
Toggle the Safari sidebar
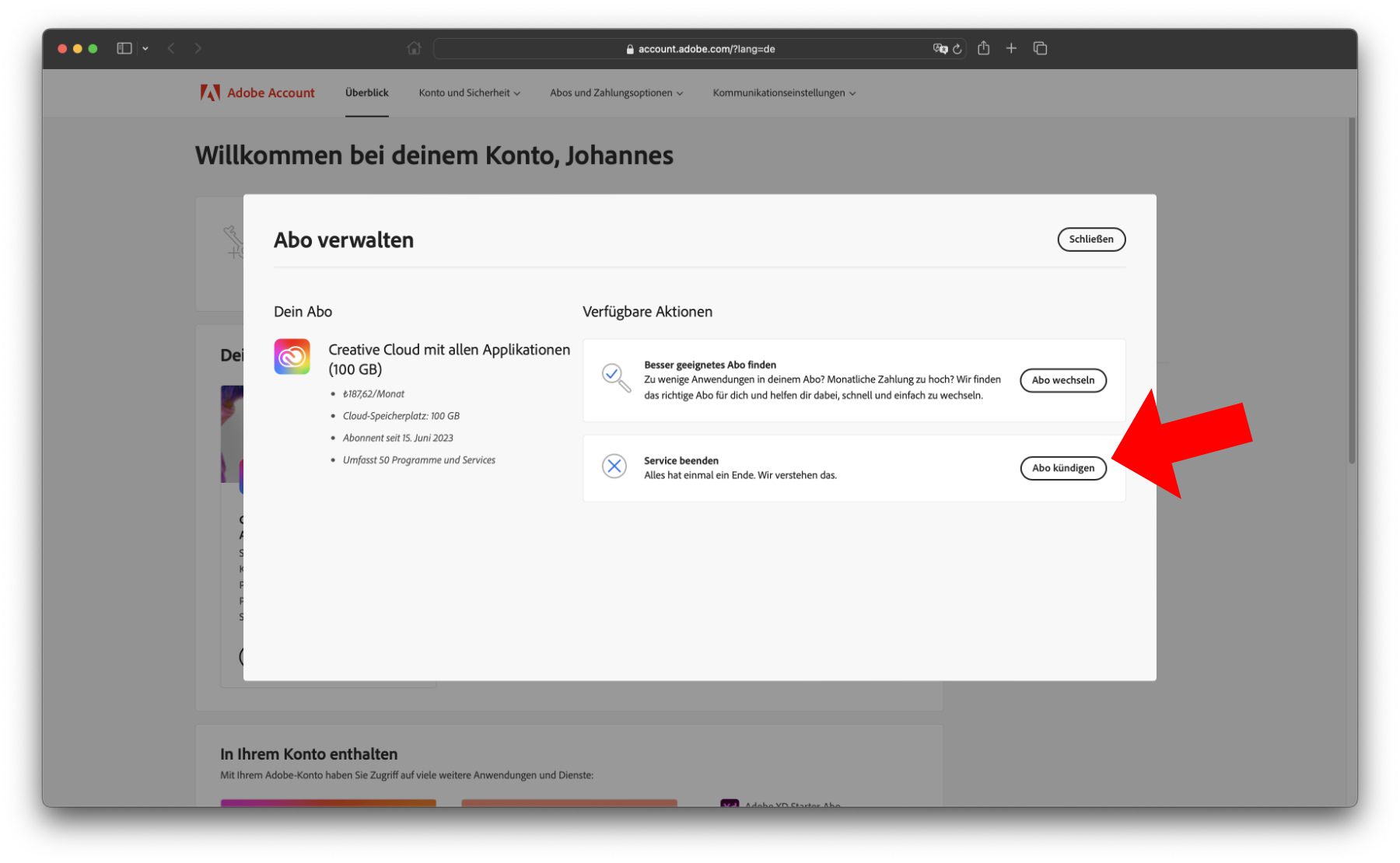point(124,48)
